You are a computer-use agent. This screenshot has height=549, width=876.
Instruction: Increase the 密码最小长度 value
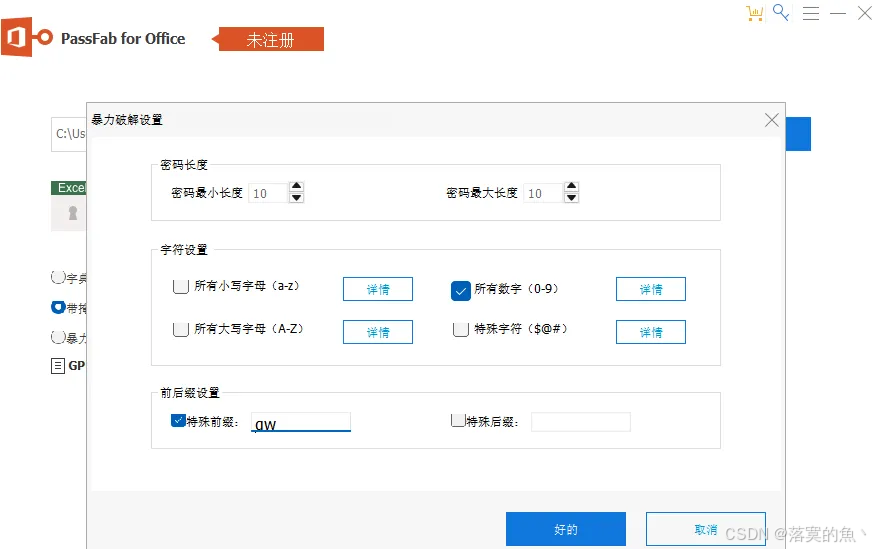pyautogui.click(x=297, y=187)
